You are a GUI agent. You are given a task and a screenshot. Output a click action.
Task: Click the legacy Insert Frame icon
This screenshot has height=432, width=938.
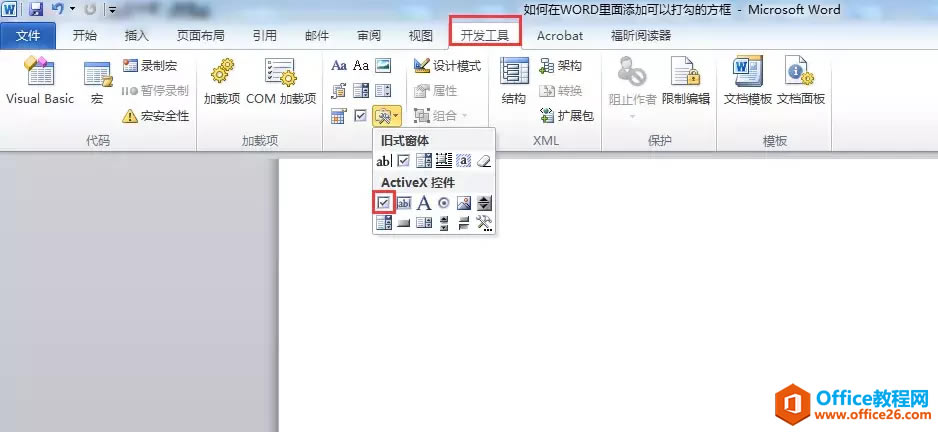444,160
